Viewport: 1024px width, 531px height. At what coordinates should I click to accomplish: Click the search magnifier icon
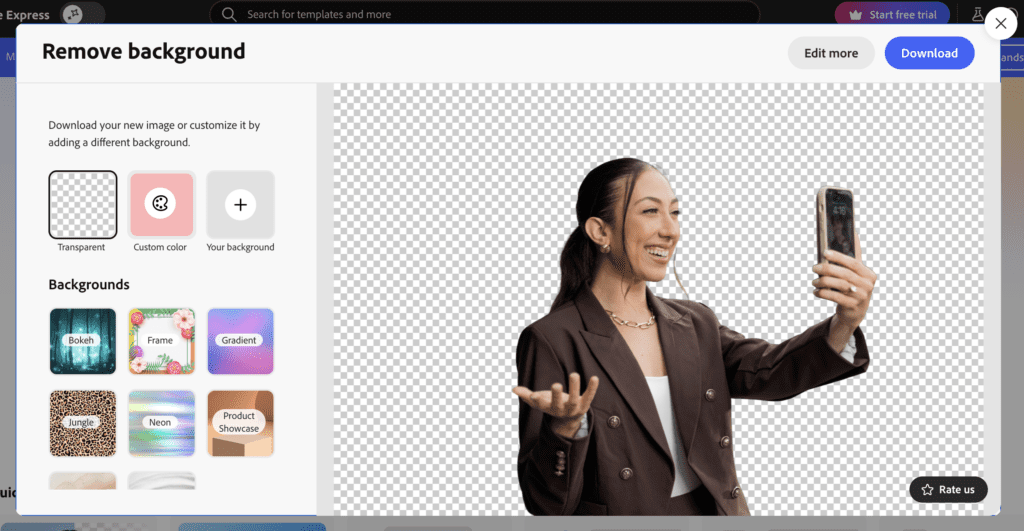tap(229, 14)
